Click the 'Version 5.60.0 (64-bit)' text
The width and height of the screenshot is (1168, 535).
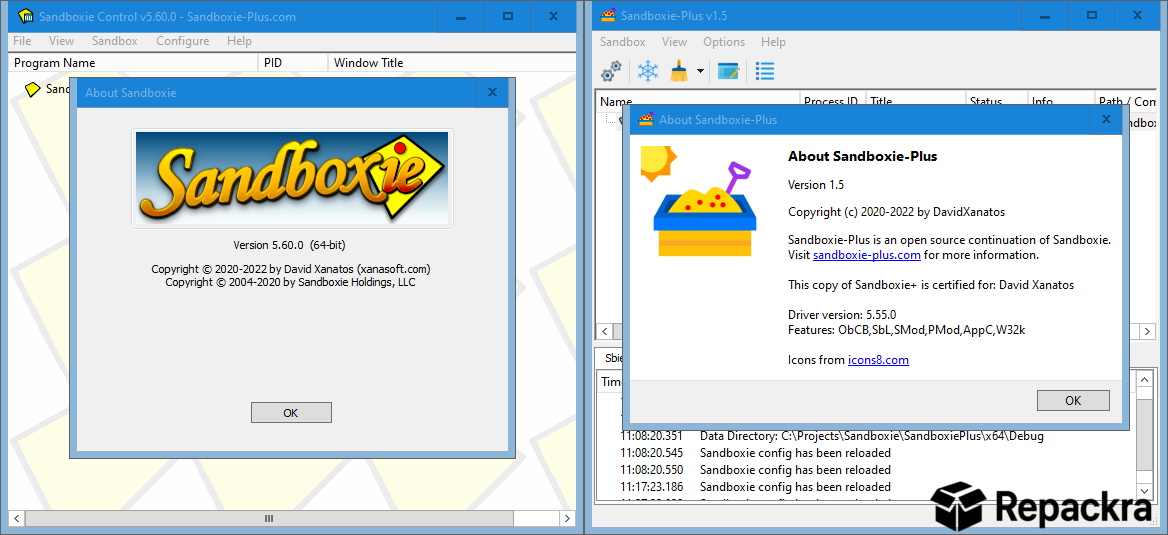289,244
